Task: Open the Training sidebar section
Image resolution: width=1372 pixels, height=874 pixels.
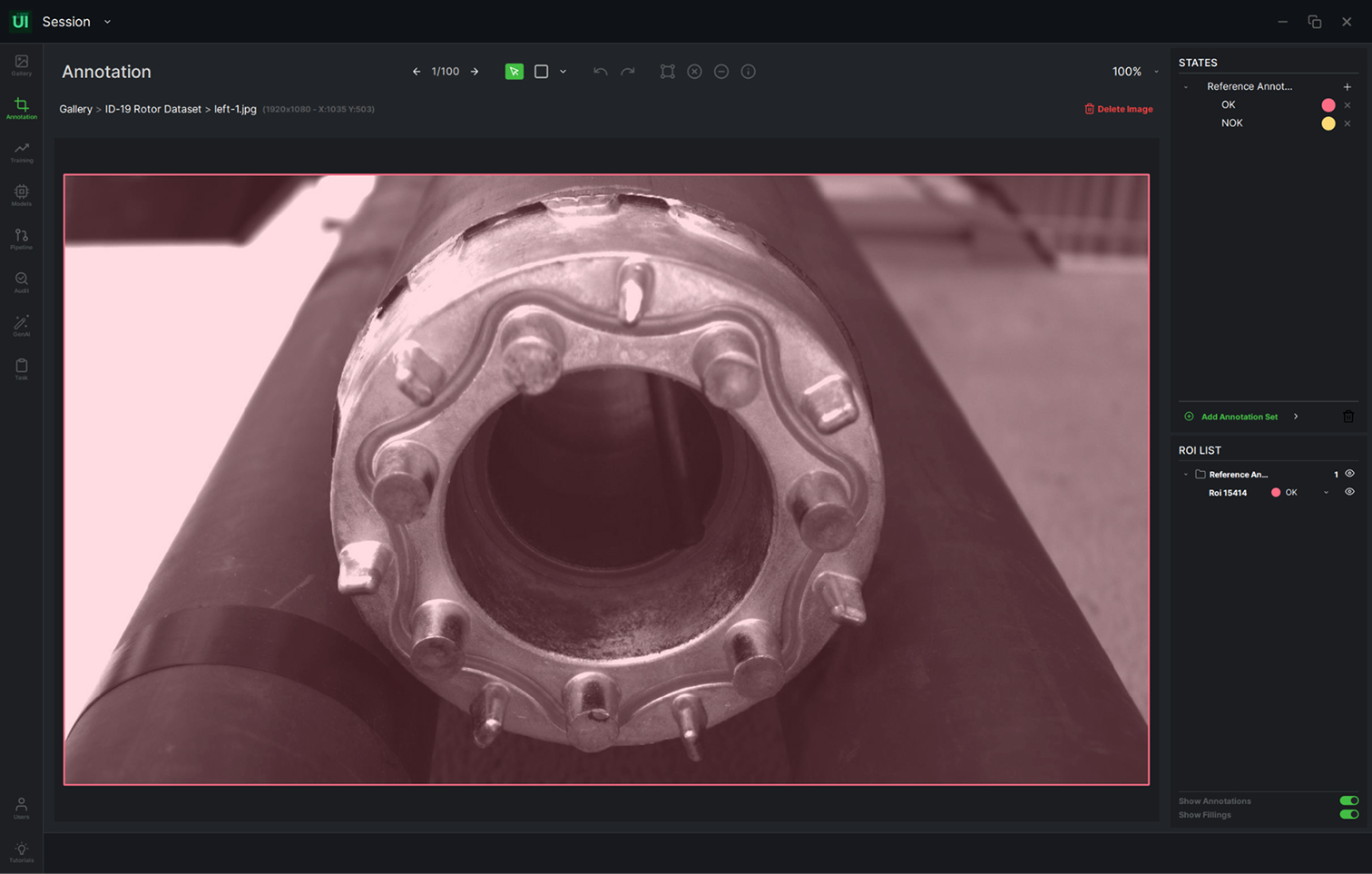Action: tap(21, 152)
